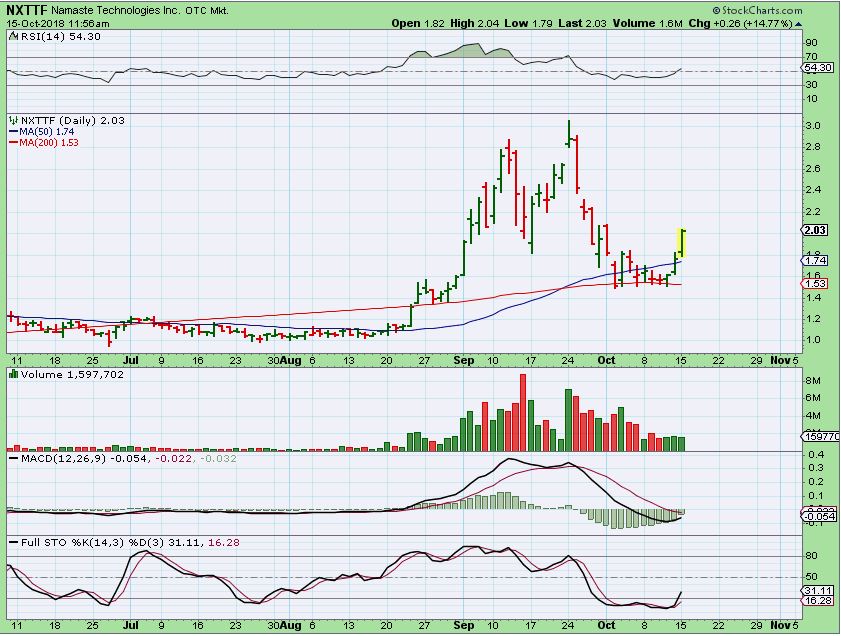Click the 1.74 MA(50) tag on right axis
Image resolution: width=841 pixels, height=636 pixels.
point(815,261)
